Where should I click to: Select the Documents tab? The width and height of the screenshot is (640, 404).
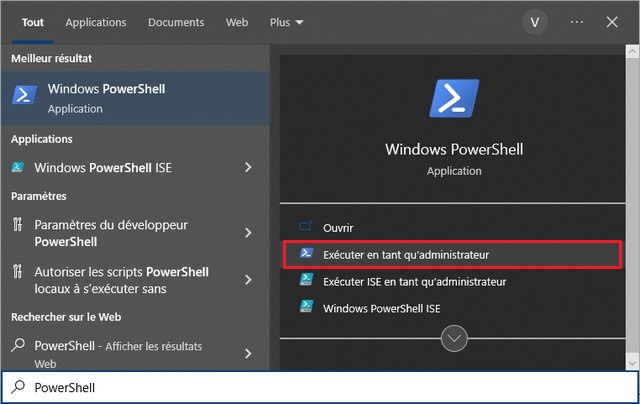[x=176, y=22]
